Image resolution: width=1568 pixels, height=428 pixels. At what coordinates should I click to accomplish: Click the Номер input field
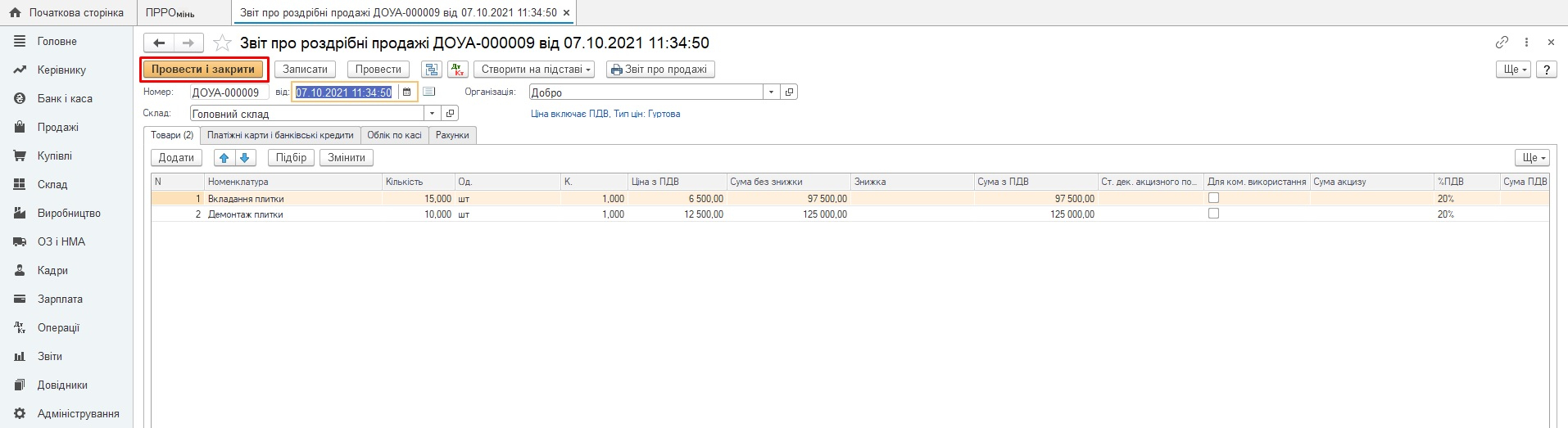point(229,92)
